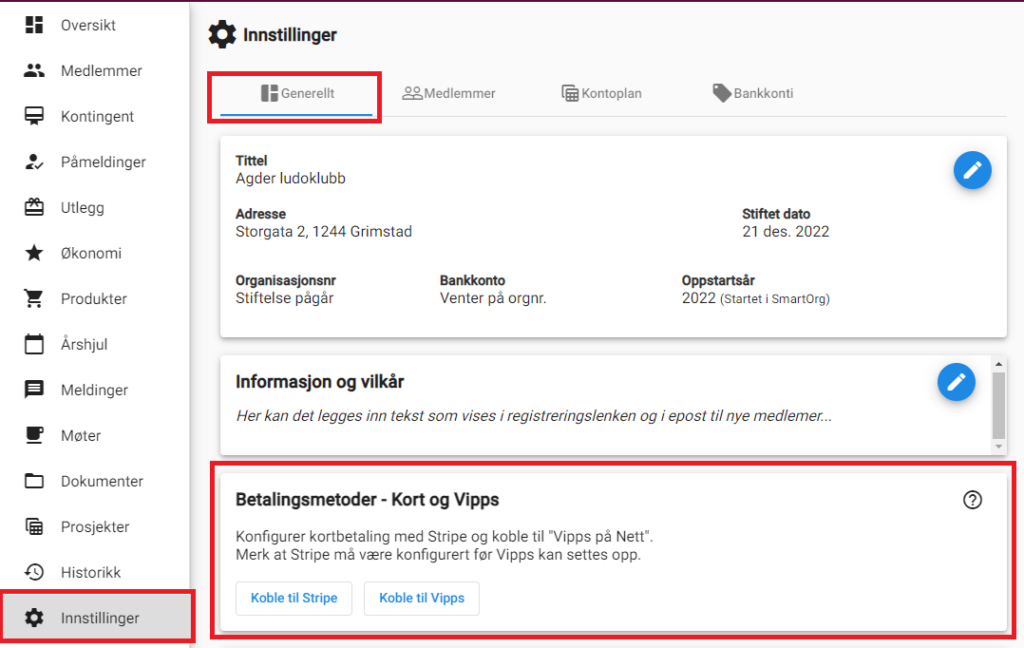Go to Oversikt menu label

tap(88, 25)
